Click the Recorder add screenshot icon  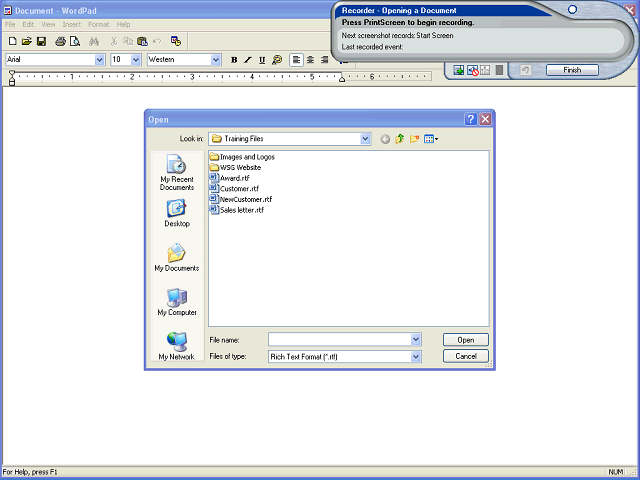click(459, 70)
